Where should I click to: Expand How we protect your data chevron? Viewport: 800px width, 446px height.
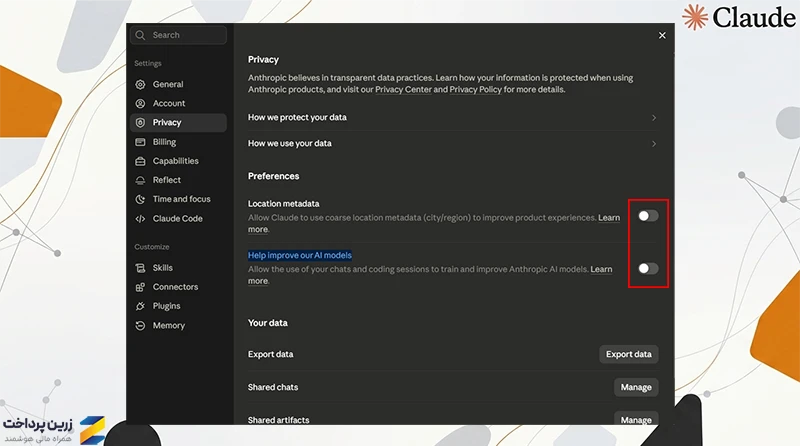pyautogui.click(x=654, y=118)
